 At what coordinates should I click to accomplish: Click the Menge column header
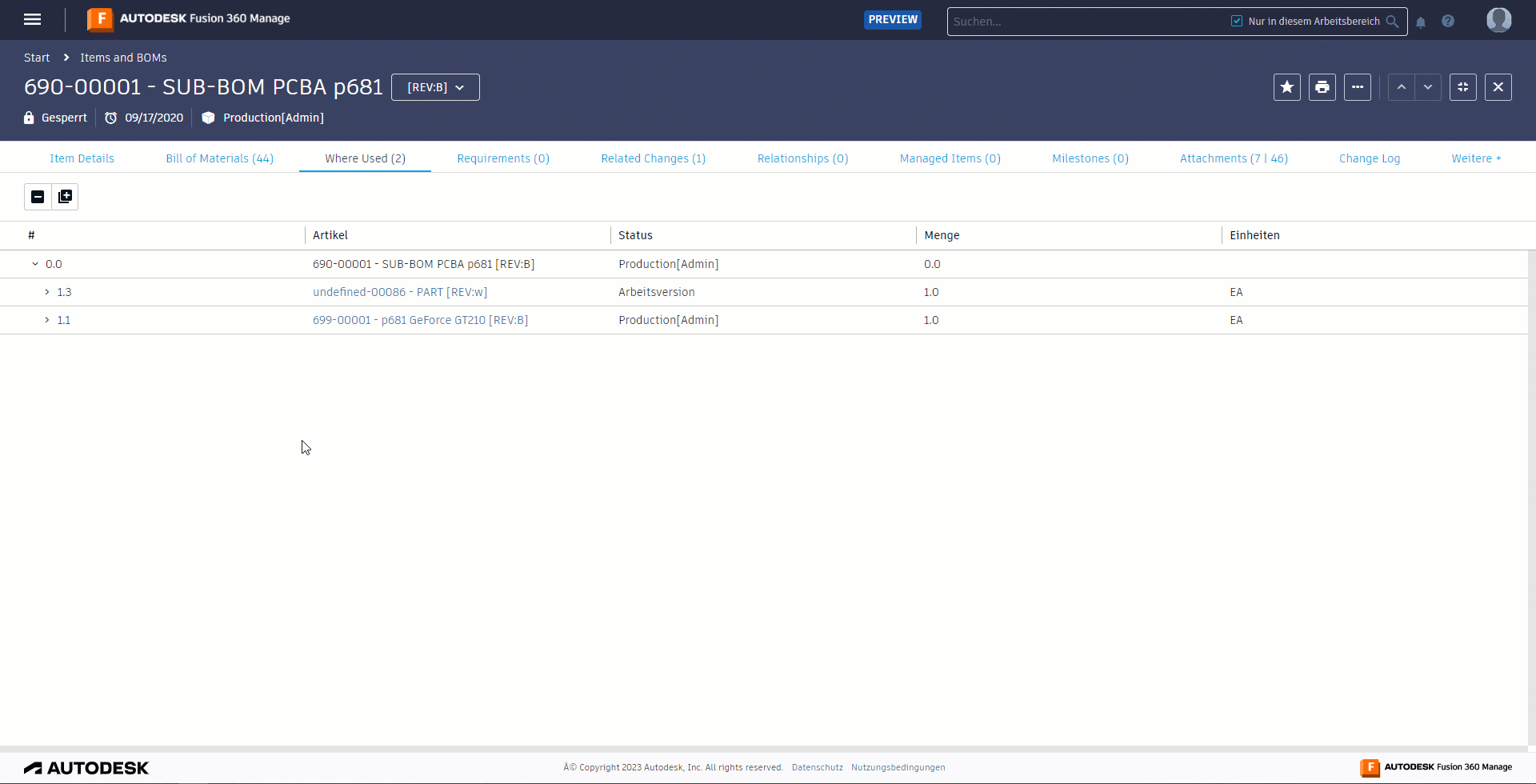coord(942,235)
